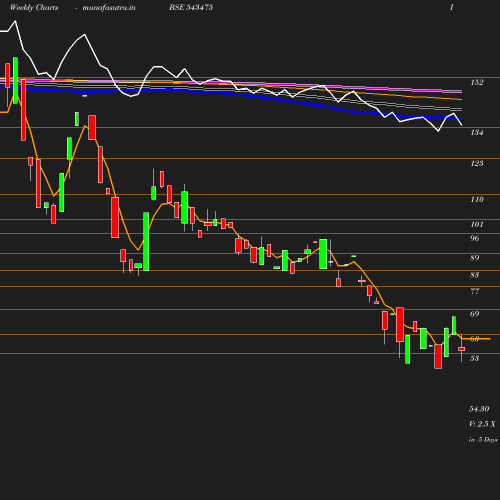This screenshot has width=500, height=500.
Task: Click the 'in 5 Days' text
Action: click(483, 440)
